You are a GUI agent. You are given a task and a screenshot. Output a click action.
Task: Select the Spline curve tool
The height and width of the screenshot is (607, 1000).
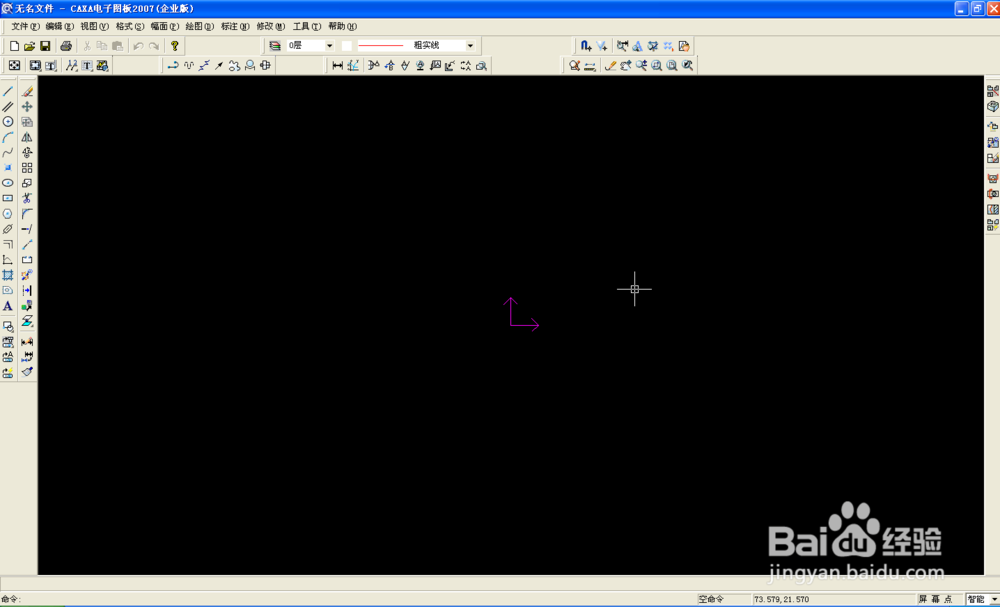pos(8,152)
